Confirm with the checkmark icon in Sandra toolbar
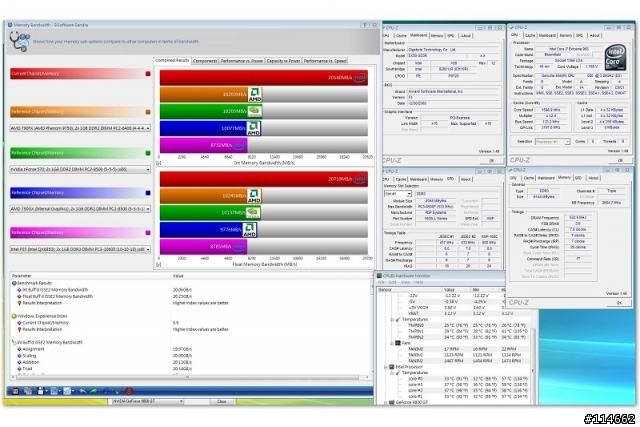Image resolution: width=640 pixels, height=427 pixels. [117, 391]
